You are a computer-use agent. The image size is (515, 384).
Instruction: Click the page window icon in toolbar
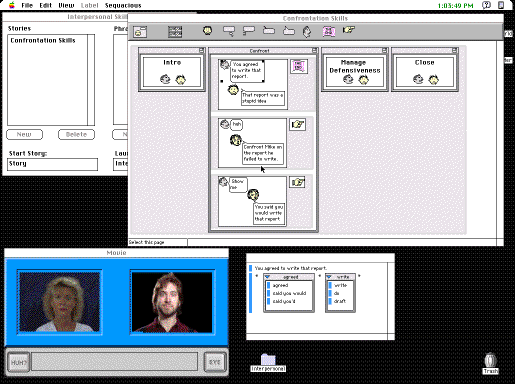pos(140,32)
